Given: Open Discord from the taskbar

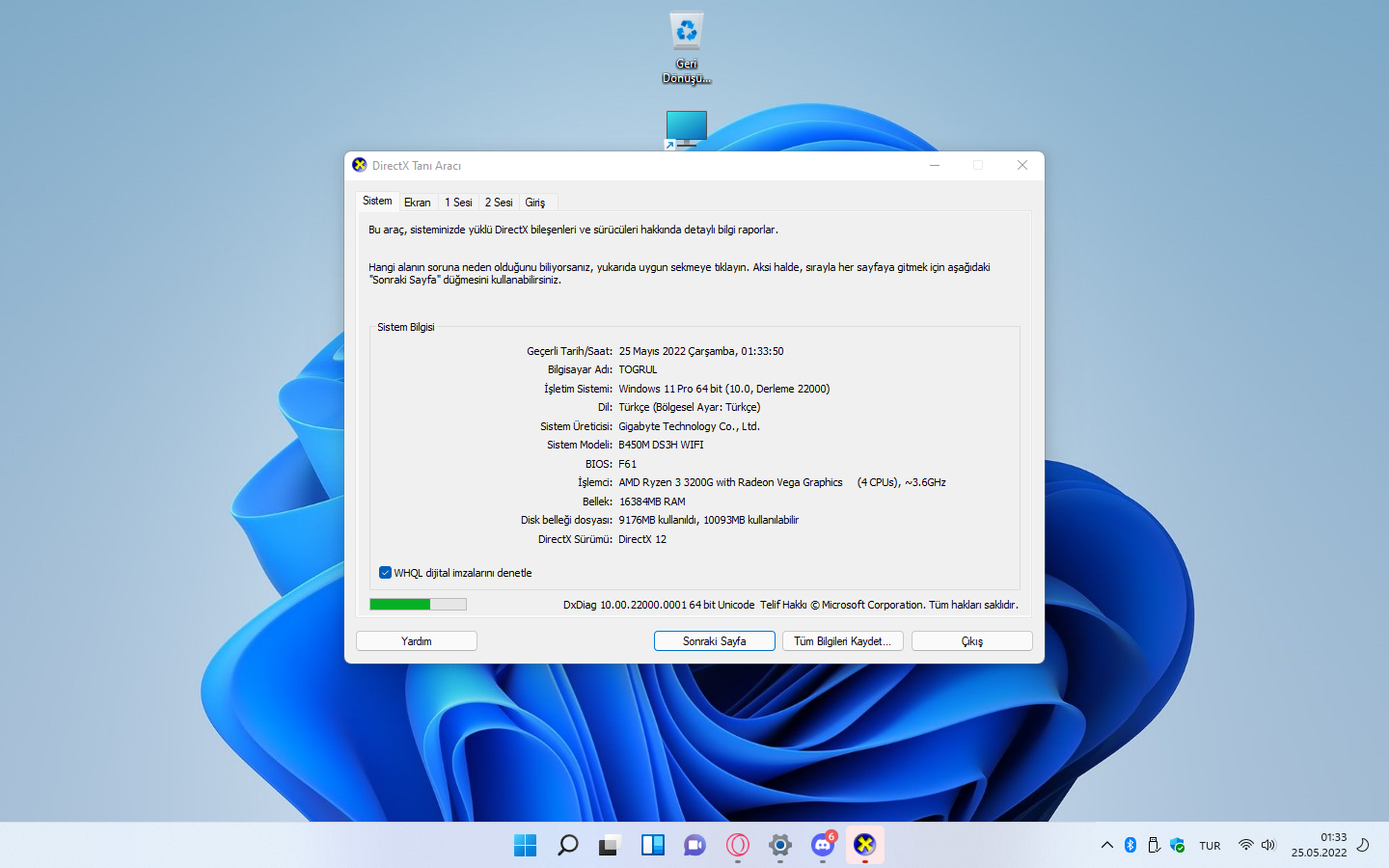Looking at the screenshot, I should (x=823, y=845).
